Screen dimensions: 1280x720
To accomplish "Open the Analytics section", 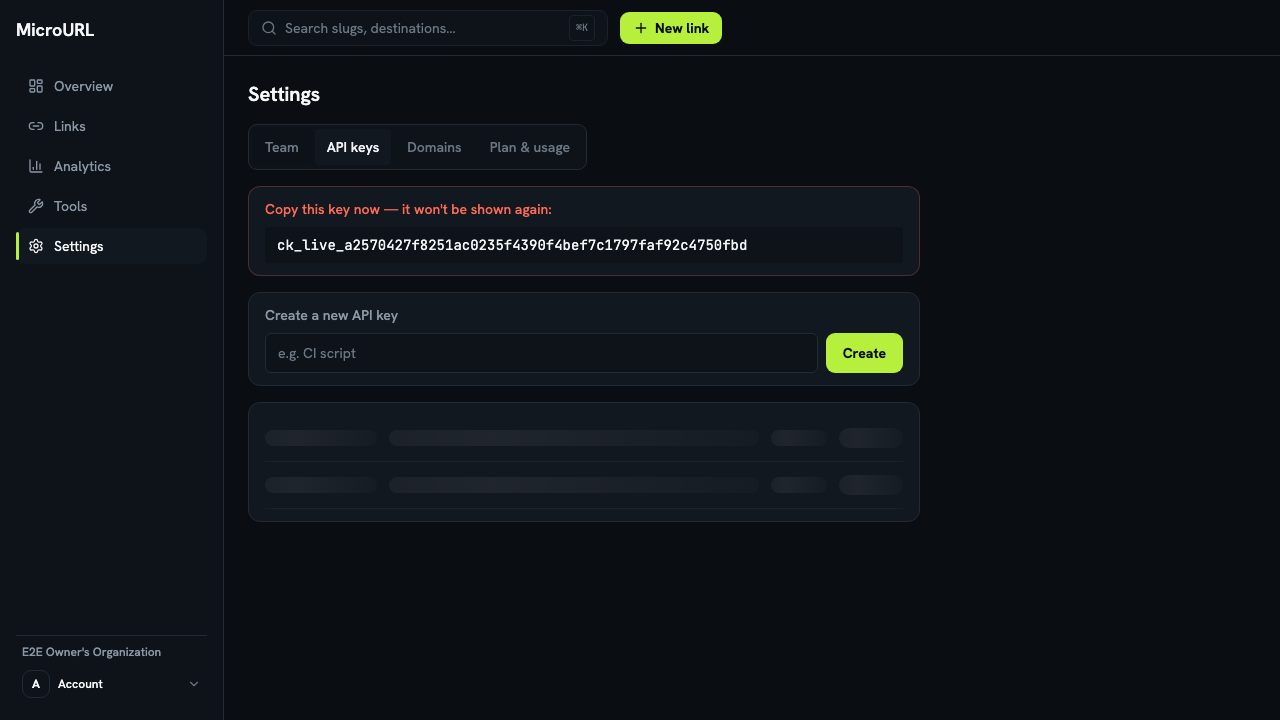I will [x=112, y=166].
